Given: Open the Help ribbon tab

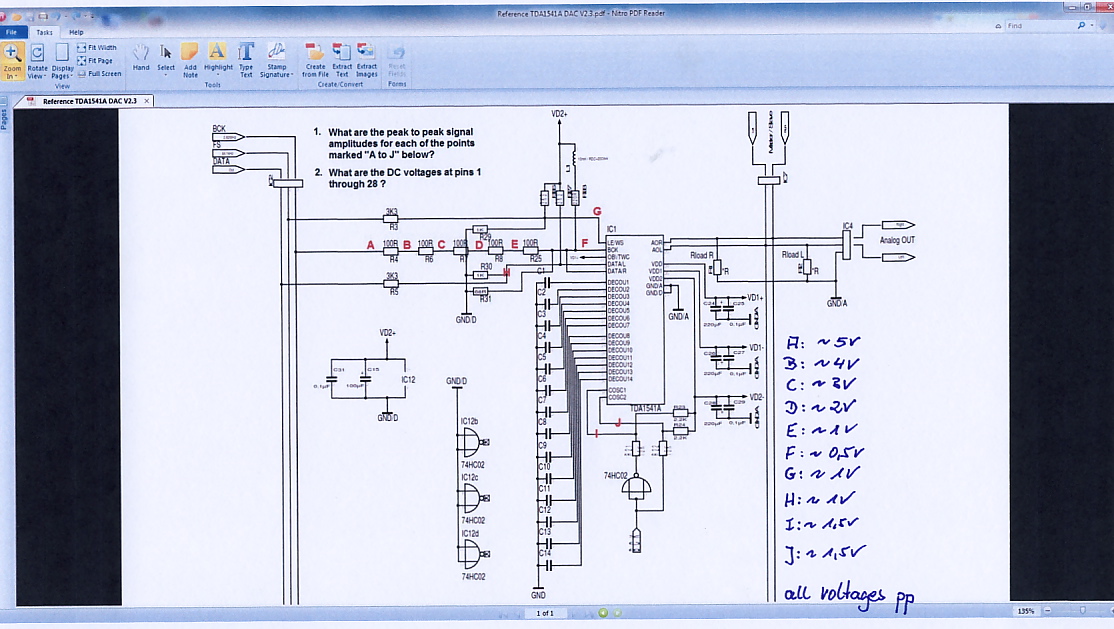Looking at the screenshot, I should [76, 33].
